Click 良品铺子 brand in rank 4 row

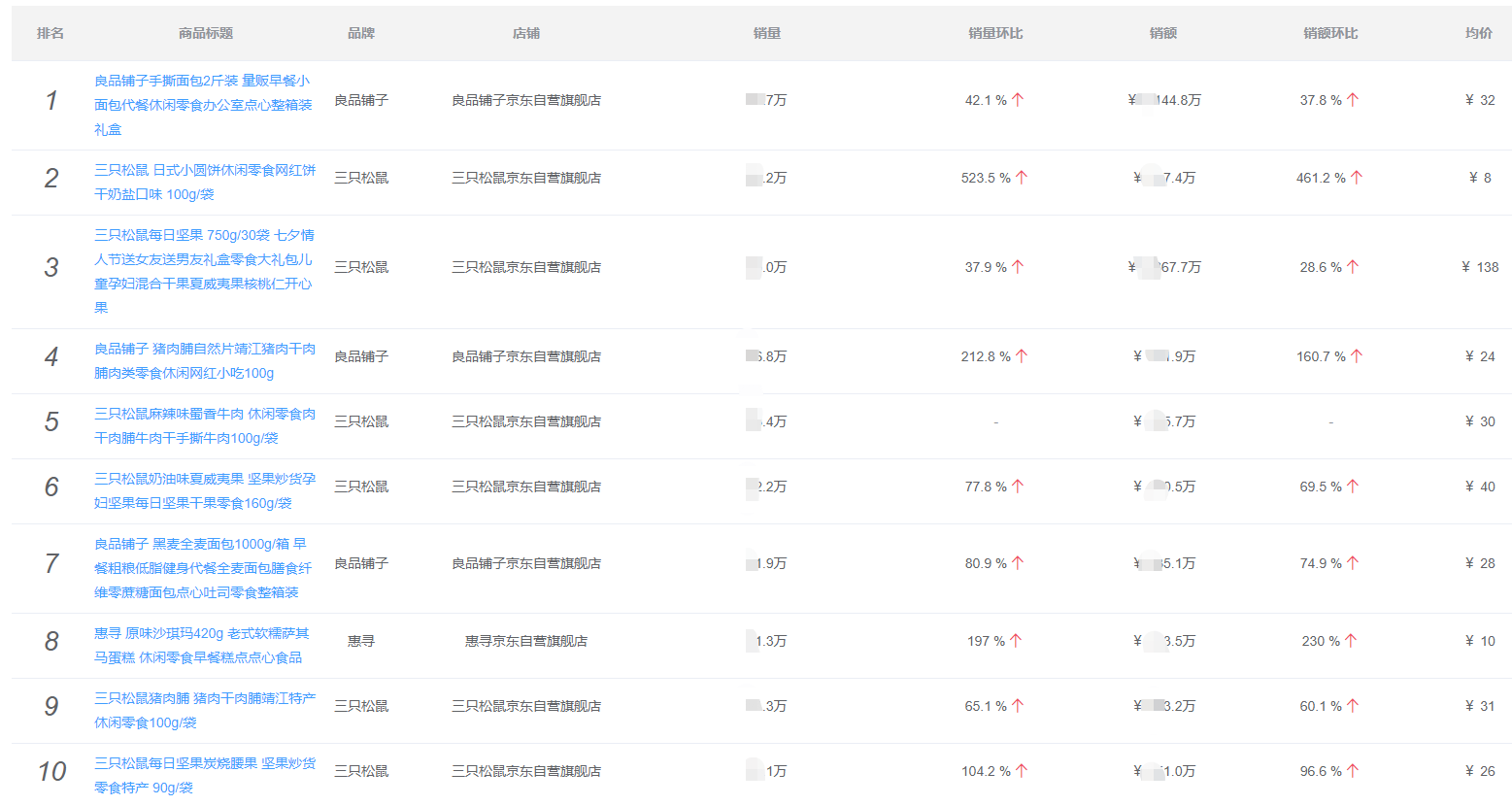click(x=361, y=356)
